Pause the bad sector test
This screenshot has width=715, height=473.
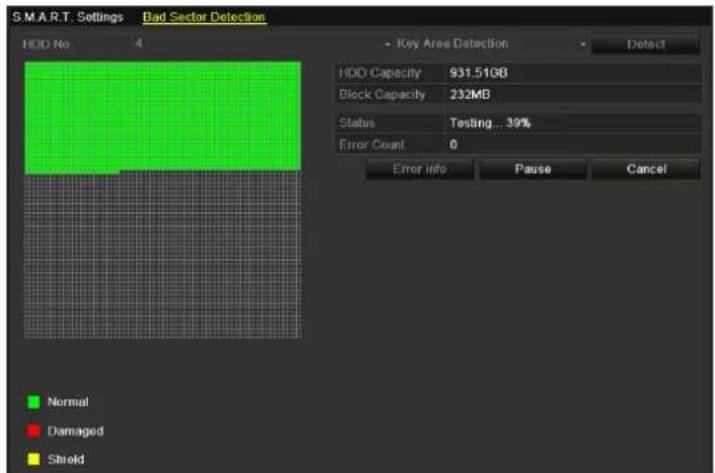533,169
